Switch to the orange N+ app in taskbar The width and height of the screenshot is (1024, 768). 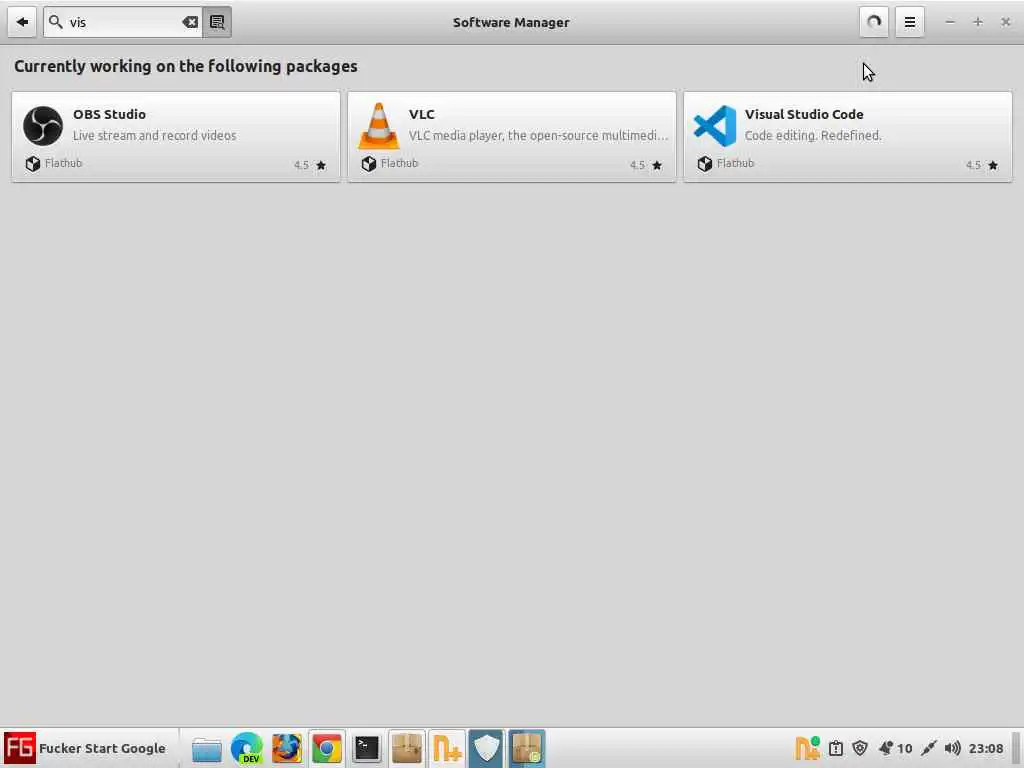447,749
